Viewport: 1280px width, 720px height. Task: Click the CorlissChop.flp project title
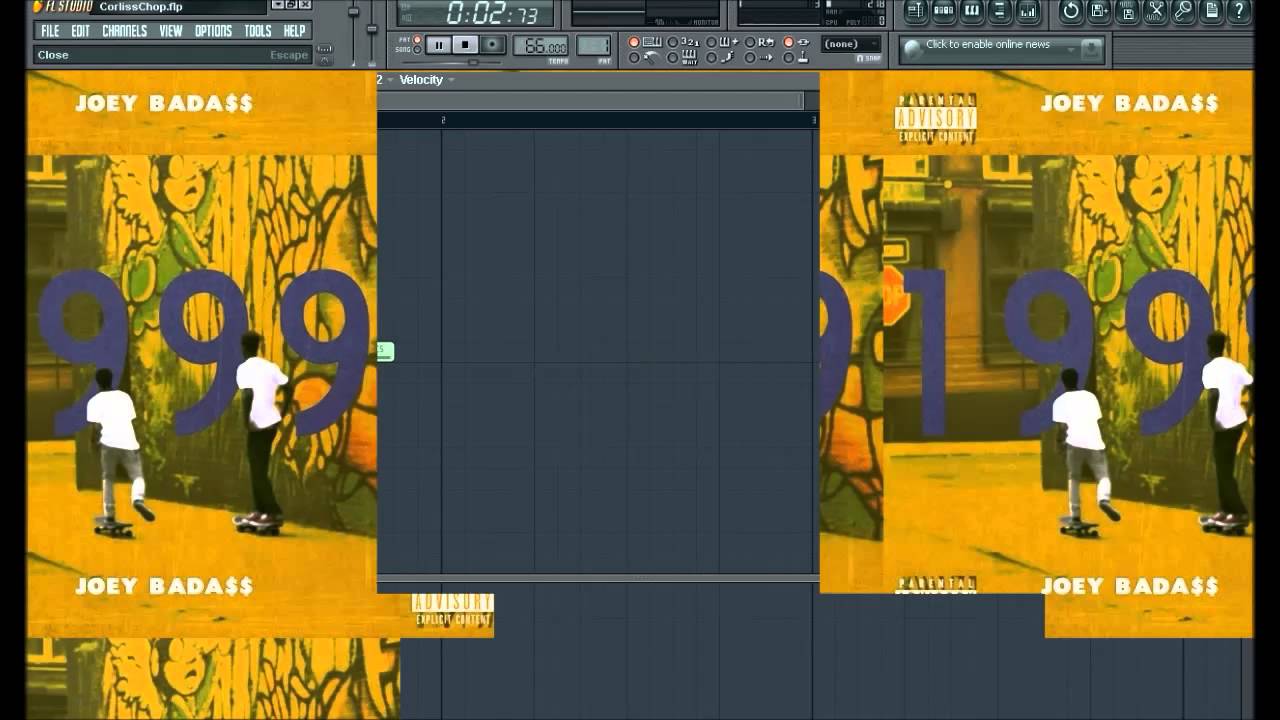[141, 7]
